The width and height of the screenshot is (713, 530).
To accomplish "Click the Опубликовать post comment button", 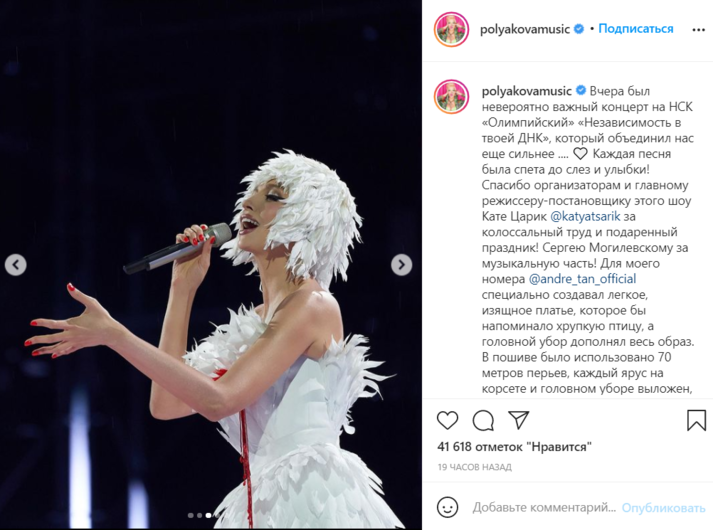I will 663,508.
